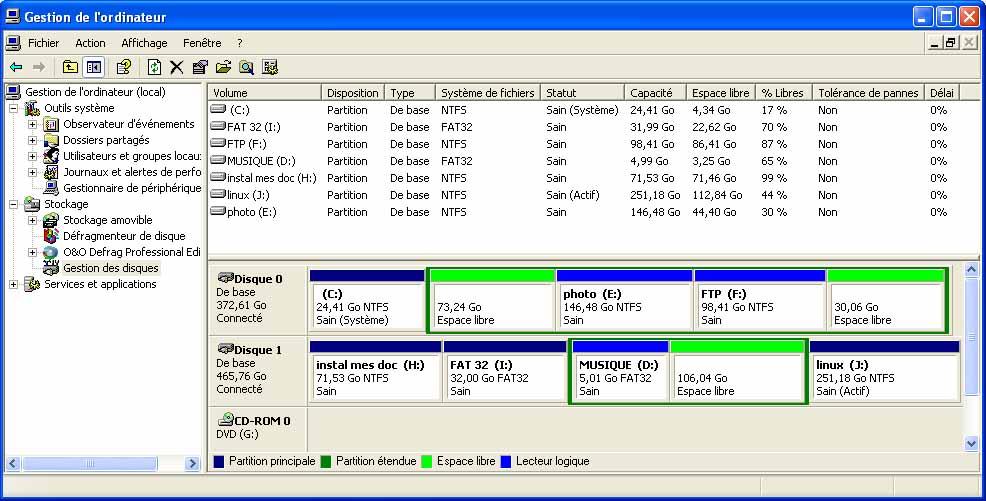
Task: Click the Services et applications icon
Action: pyautogui.click(x=31, y=284)
